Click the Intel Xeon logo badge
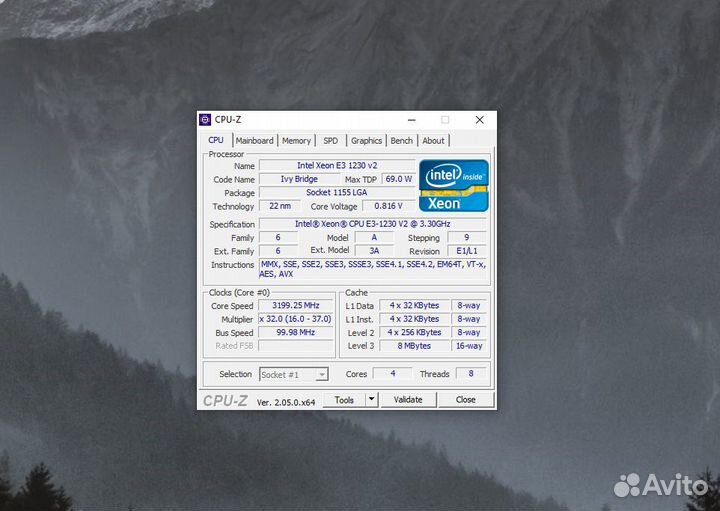 (454, 185)
